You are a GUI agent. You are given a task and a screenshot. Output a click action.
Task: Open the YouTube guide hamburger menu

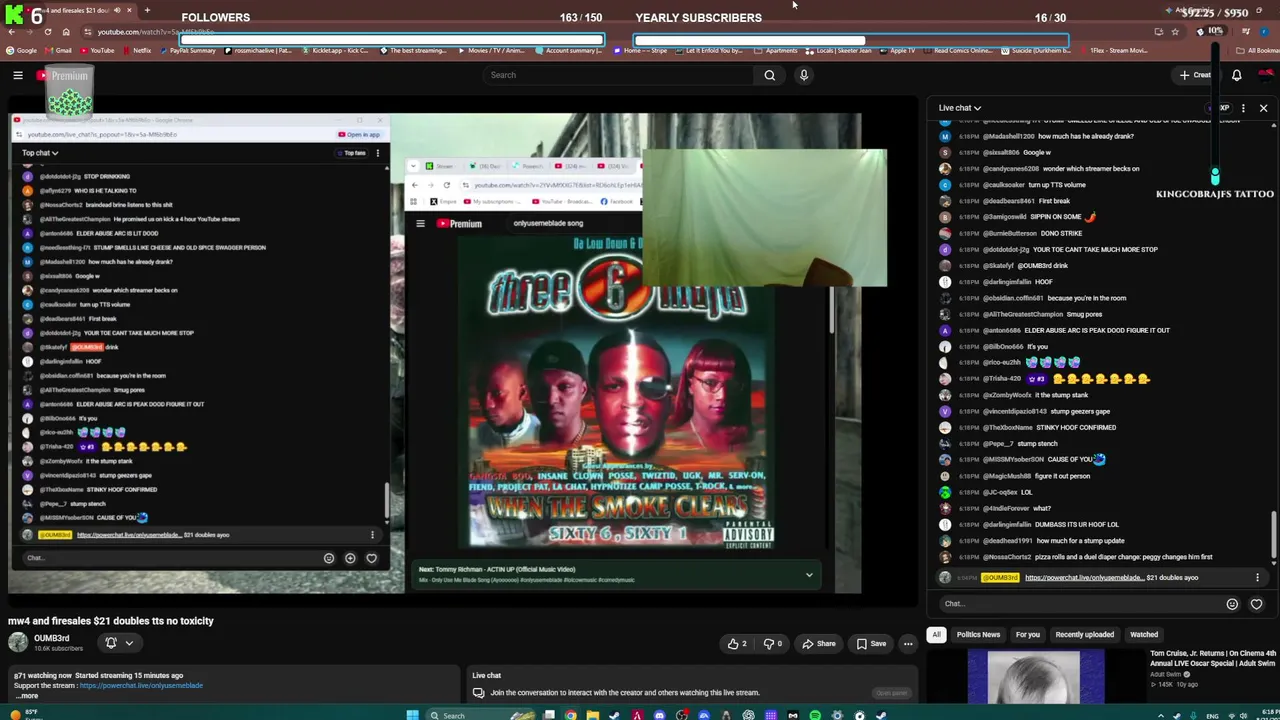click(x=18, y=75)
